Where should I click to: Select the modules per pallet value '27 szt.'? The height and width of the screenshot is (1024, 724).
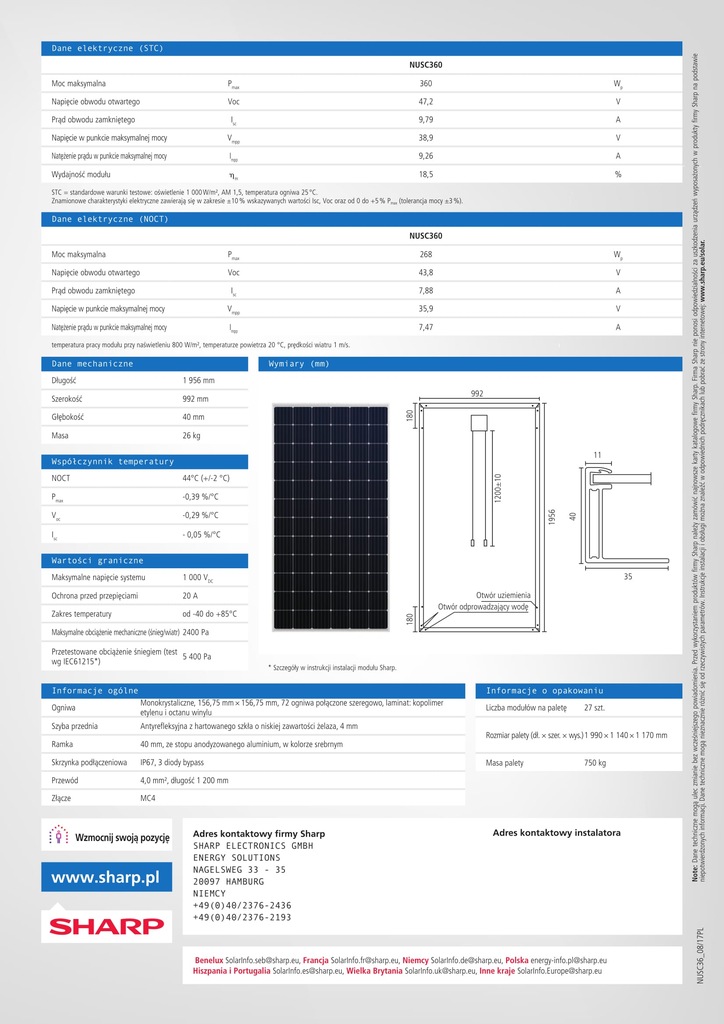(595, 708)
